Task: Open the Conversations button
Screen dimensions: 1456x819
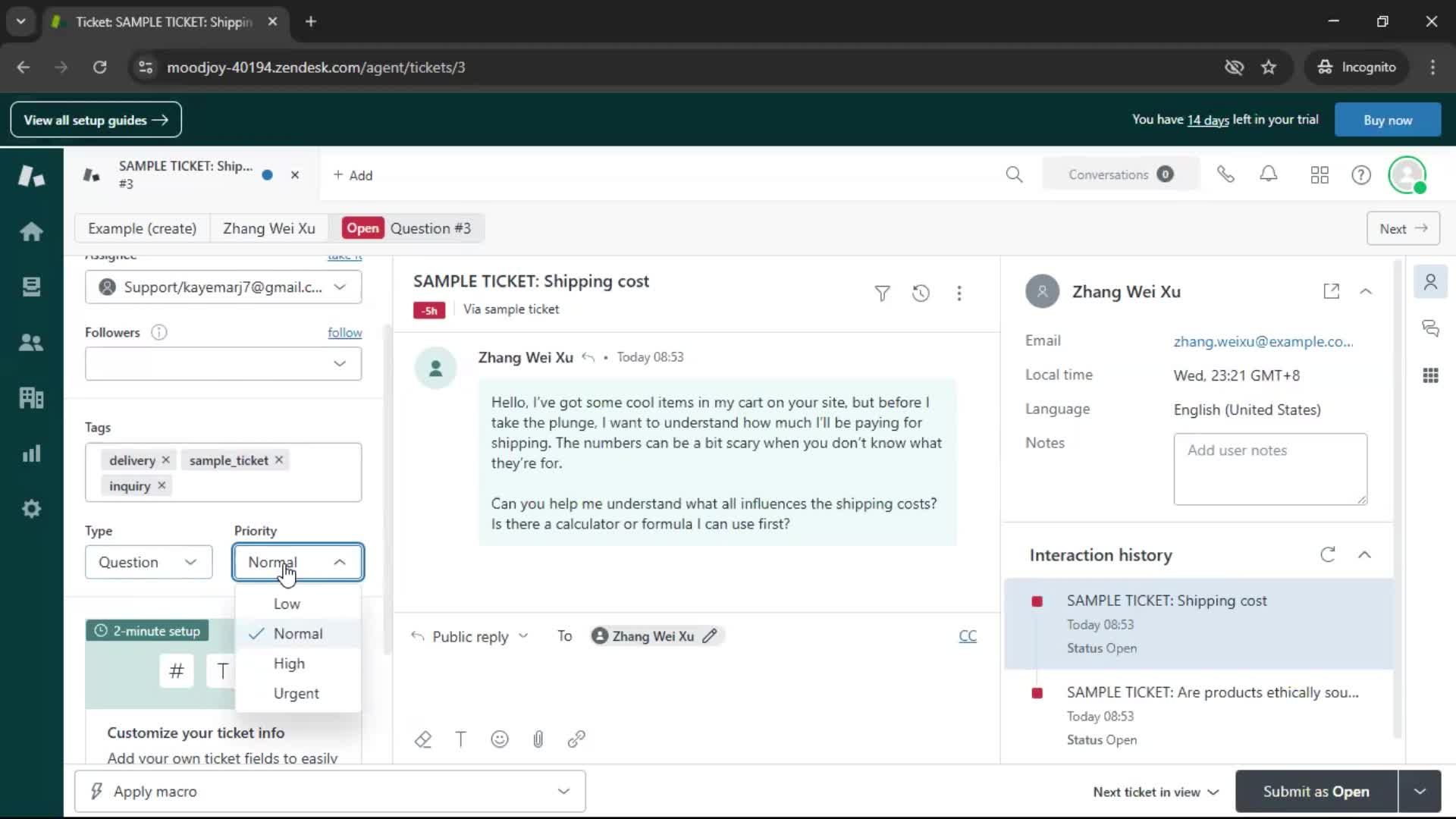Action: click(1121, 174)
